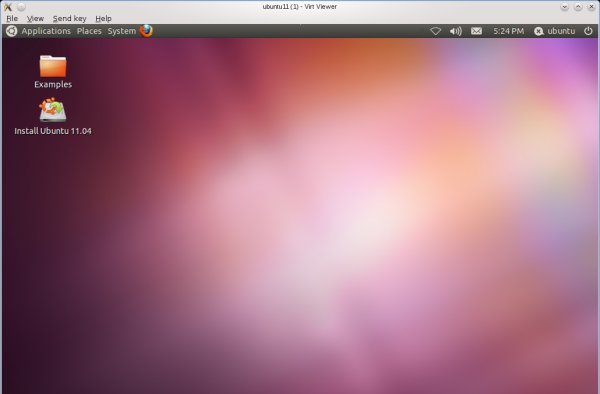Close the Virt Viewer window
600x394 pixels.
591,7
